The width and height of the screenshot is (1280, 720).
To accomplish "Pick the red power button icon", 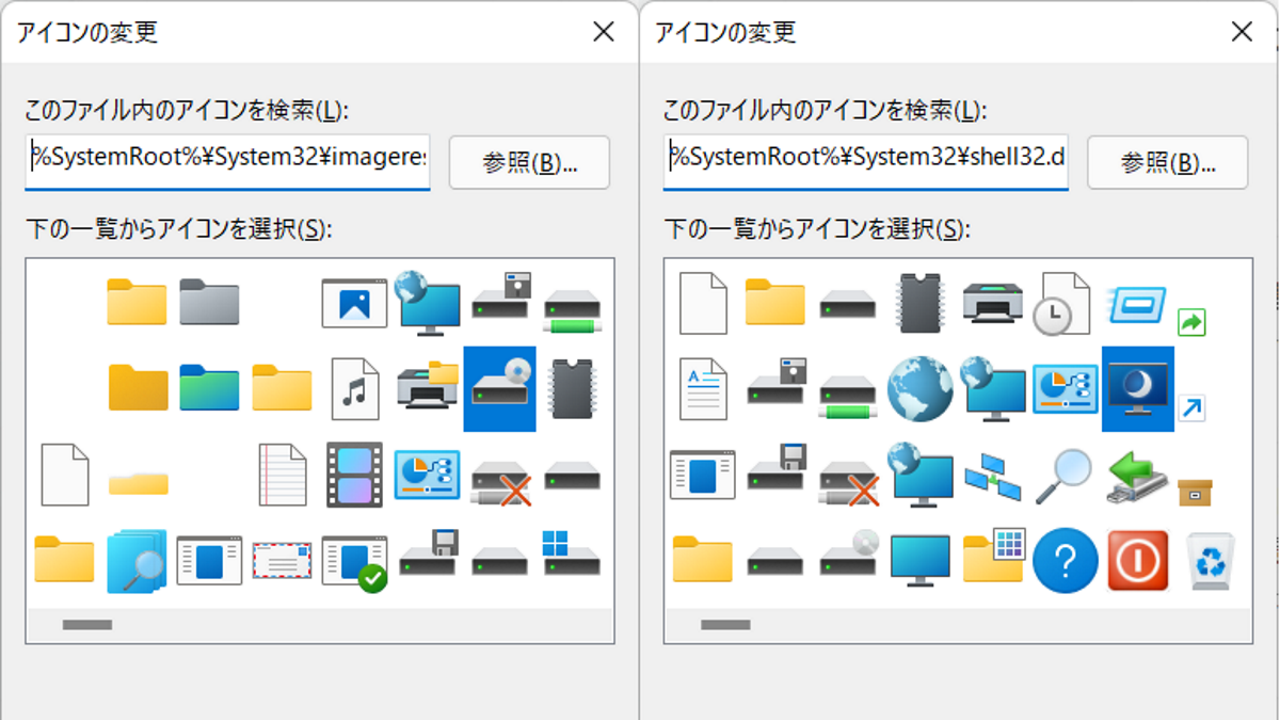I will [x=1138, y=561].
